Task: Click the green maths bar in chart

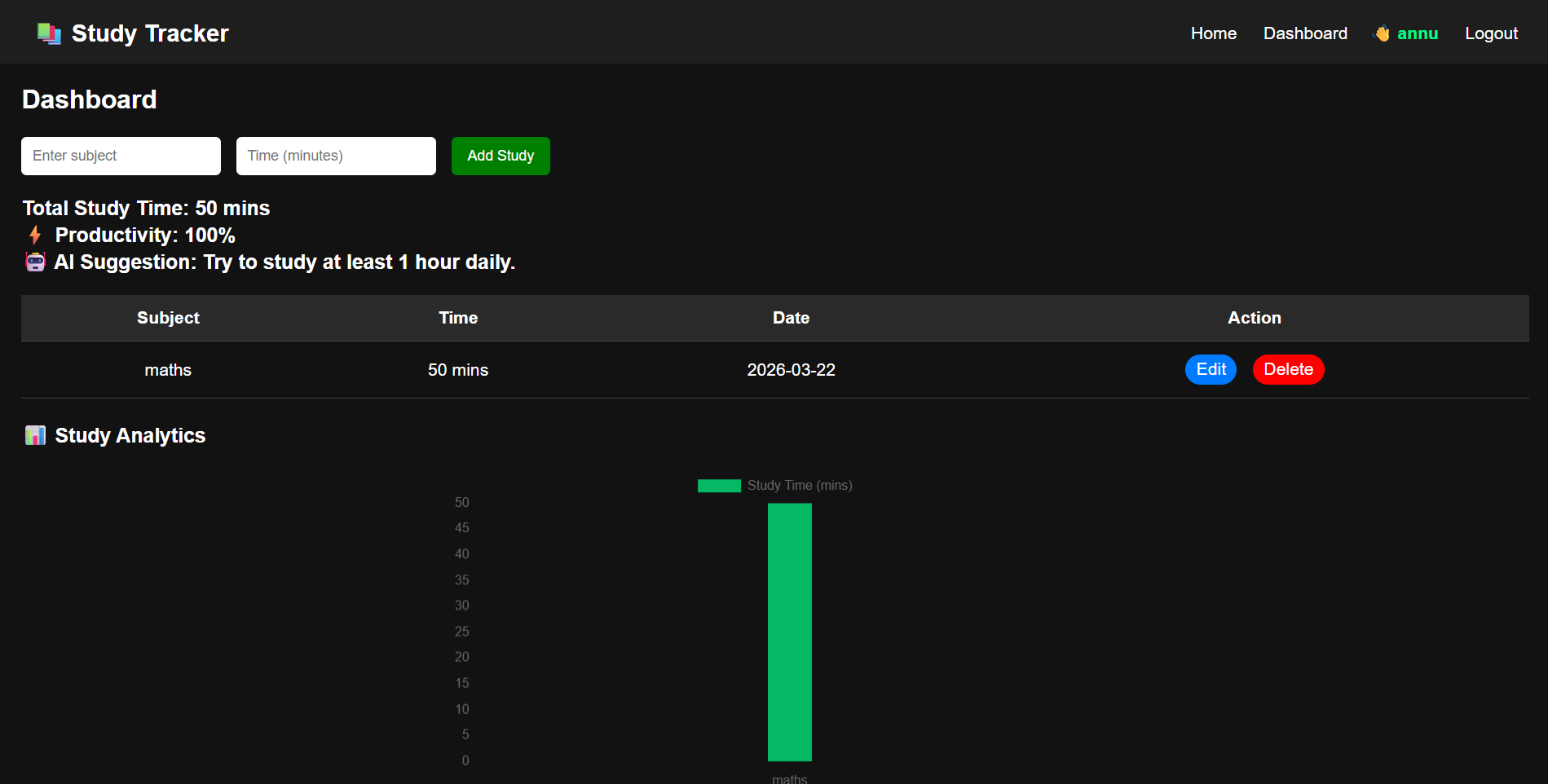Action: pos(789,632)
